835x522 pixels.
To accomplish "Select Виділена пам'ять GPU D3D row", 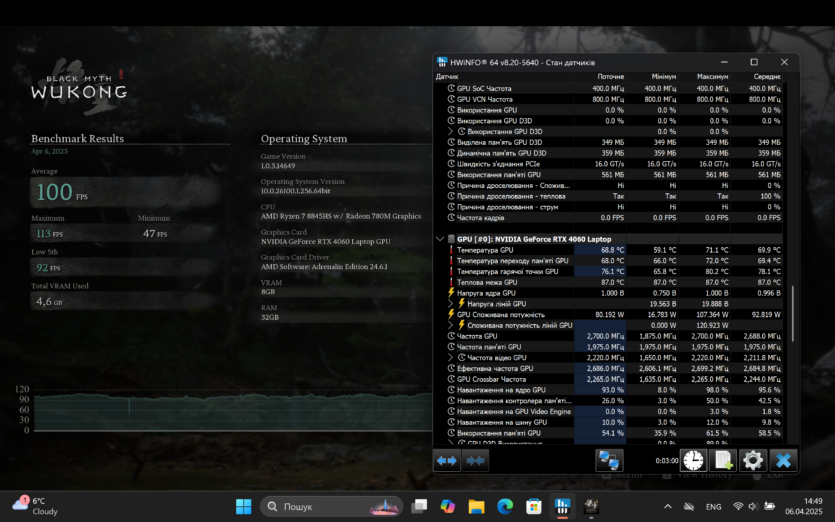I will pos(608,142).
